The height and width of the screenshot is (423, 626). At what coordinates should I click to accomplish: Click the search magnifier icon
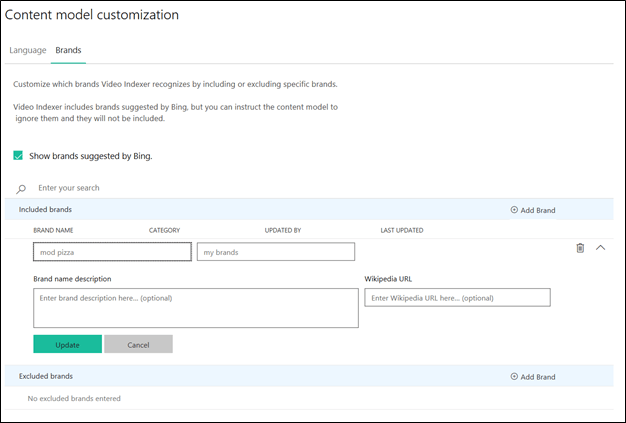21,189
